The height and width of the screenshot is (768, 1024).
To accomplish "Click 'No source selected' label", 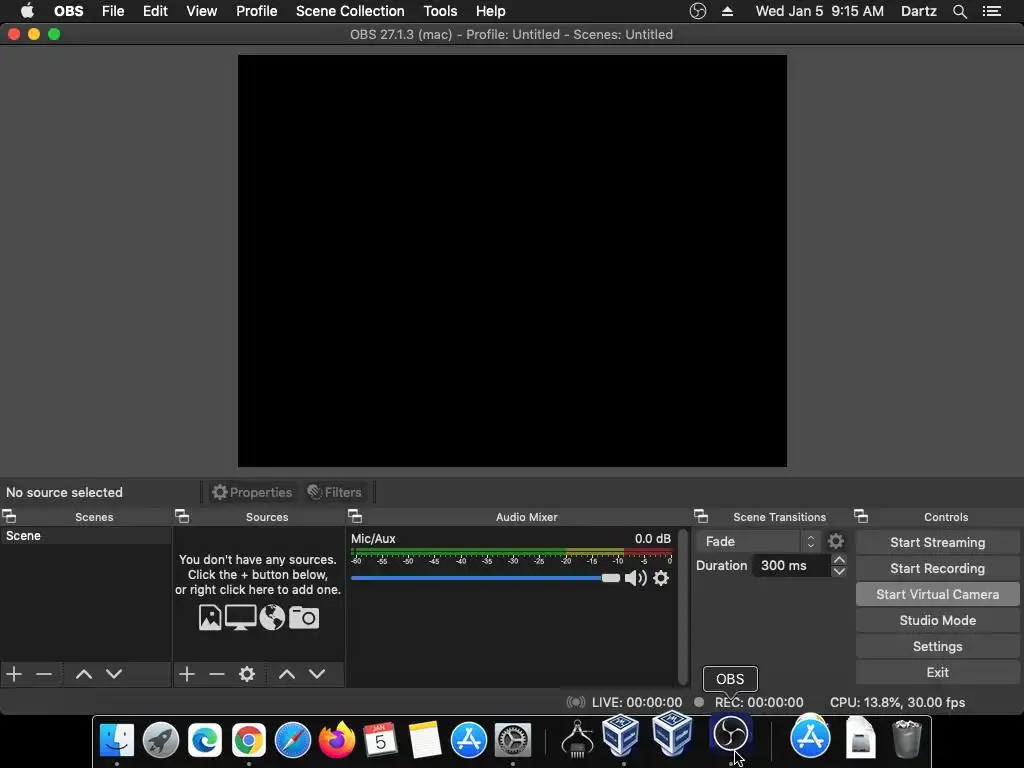I will coord(64,492).
